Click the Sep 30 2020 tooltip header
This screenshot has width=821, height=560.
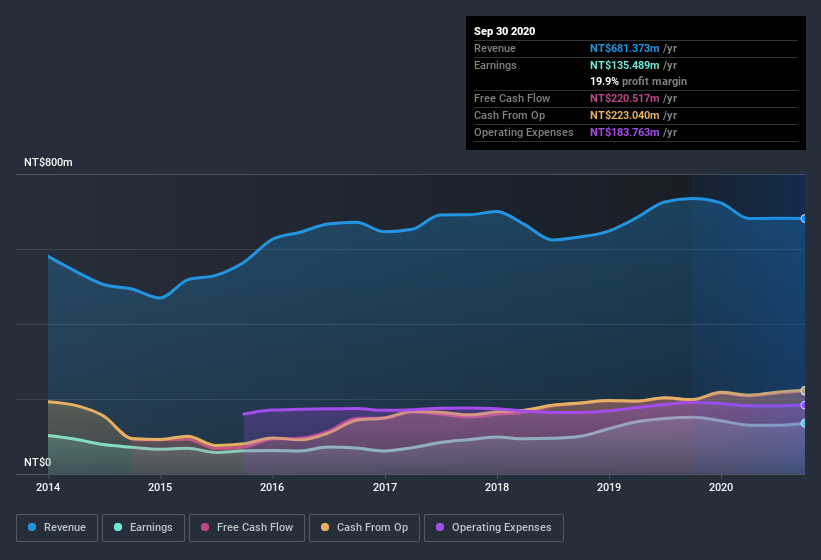[x=505, y=31]
